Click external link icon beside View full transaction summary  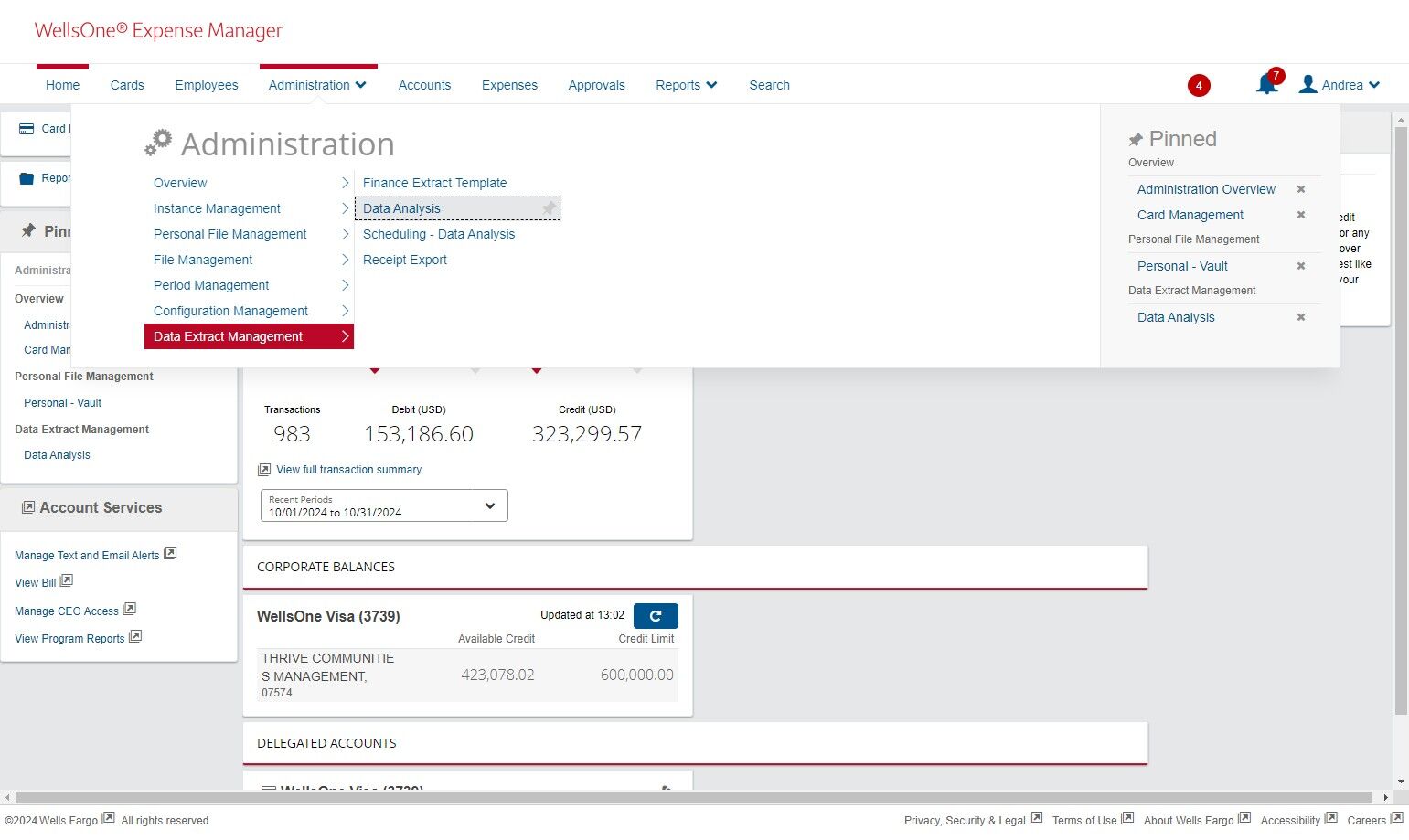point(264,470)
